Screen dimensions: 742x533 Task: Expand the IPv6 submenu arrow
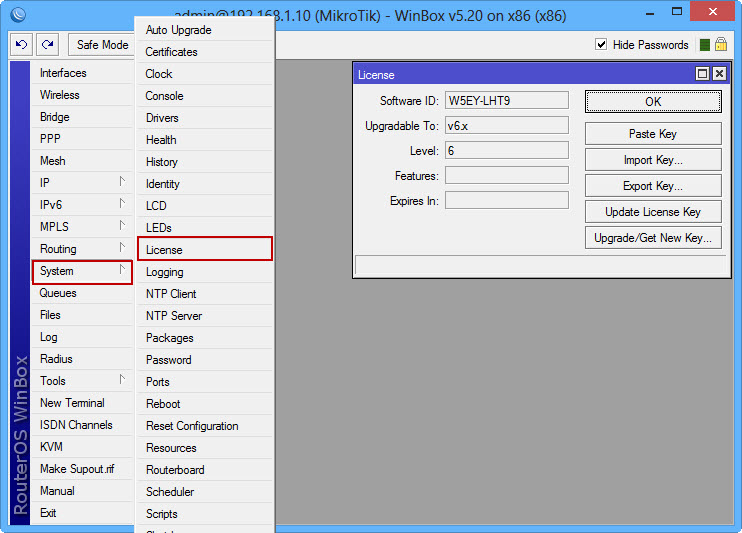pyautogui.click(x=122, y=204)
